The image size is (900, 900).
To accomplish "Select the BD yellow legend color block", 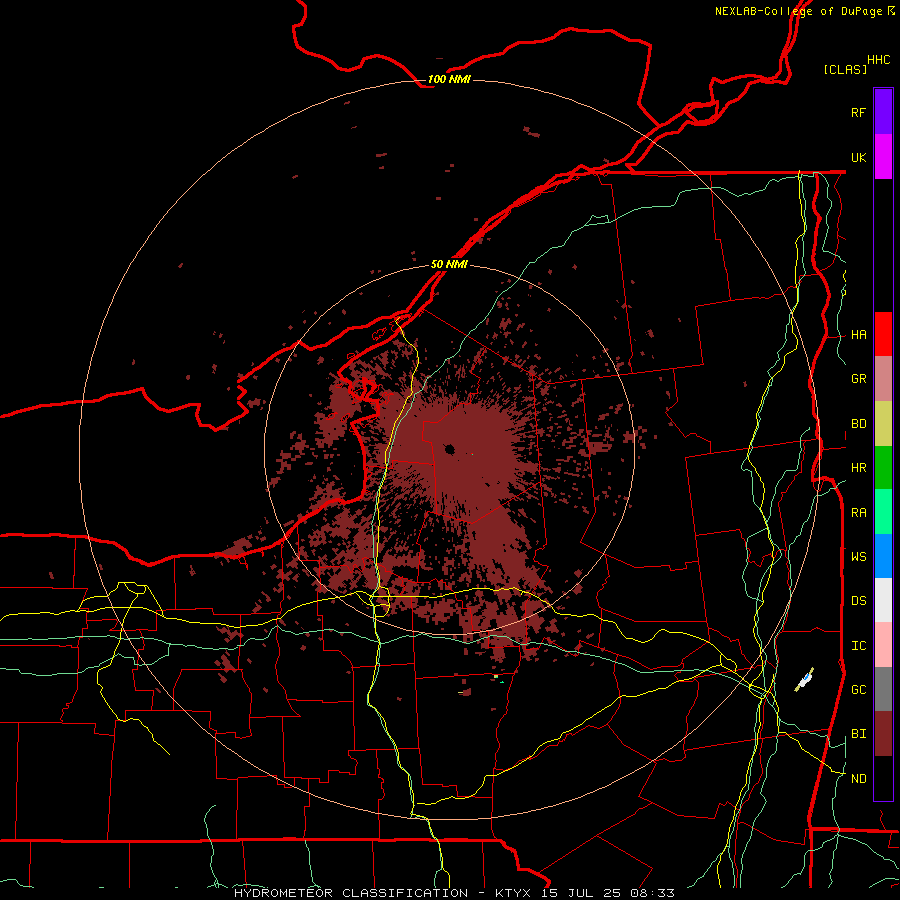I will pyautogui.click(x=883, y=424).
